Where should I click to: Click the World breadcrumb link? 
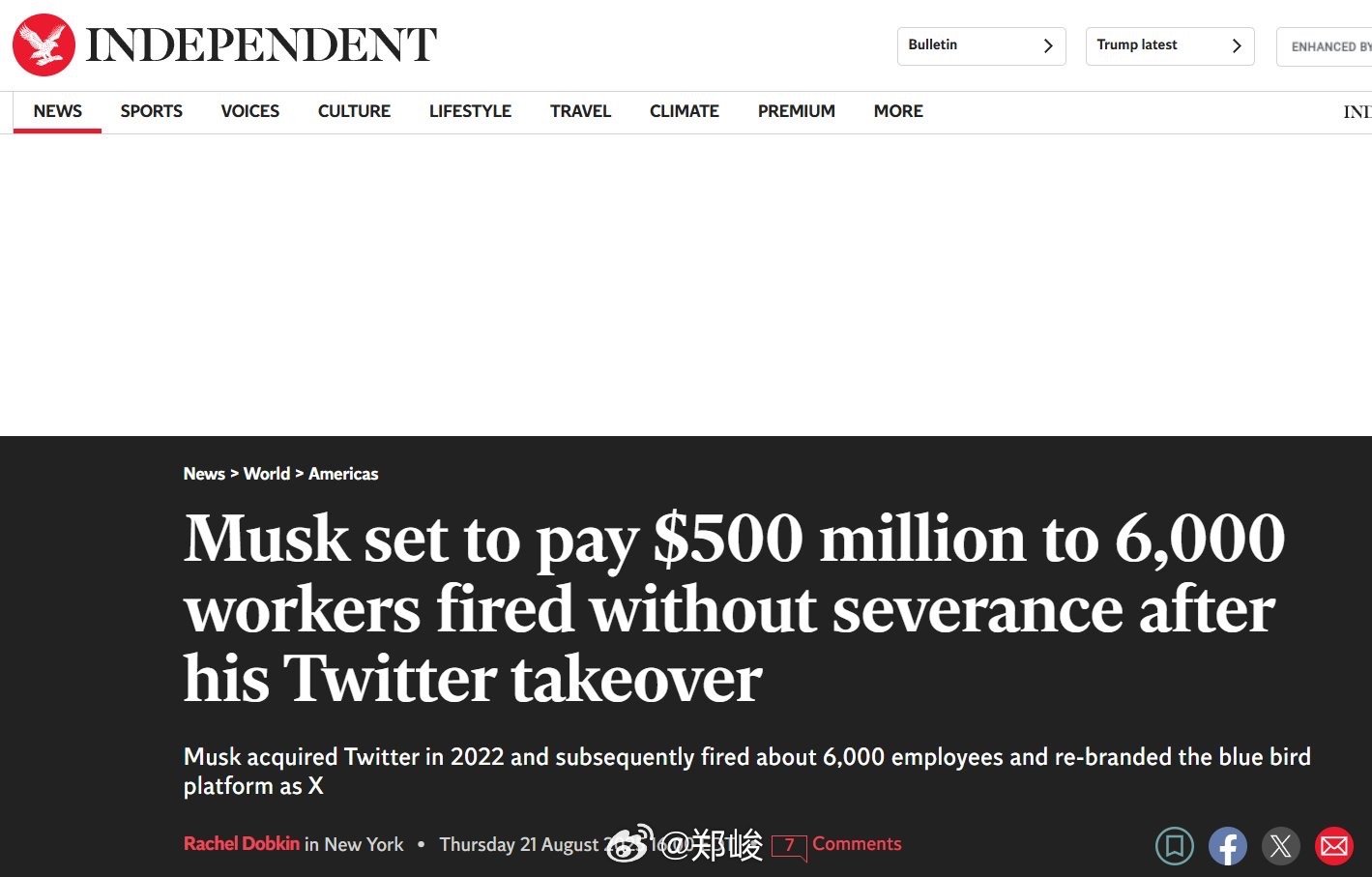pos(267,474)
